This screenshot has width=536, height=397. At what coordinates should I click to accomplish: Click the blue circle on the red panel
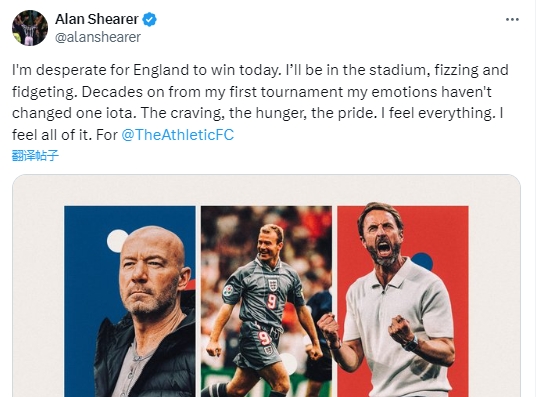point(423,262)
